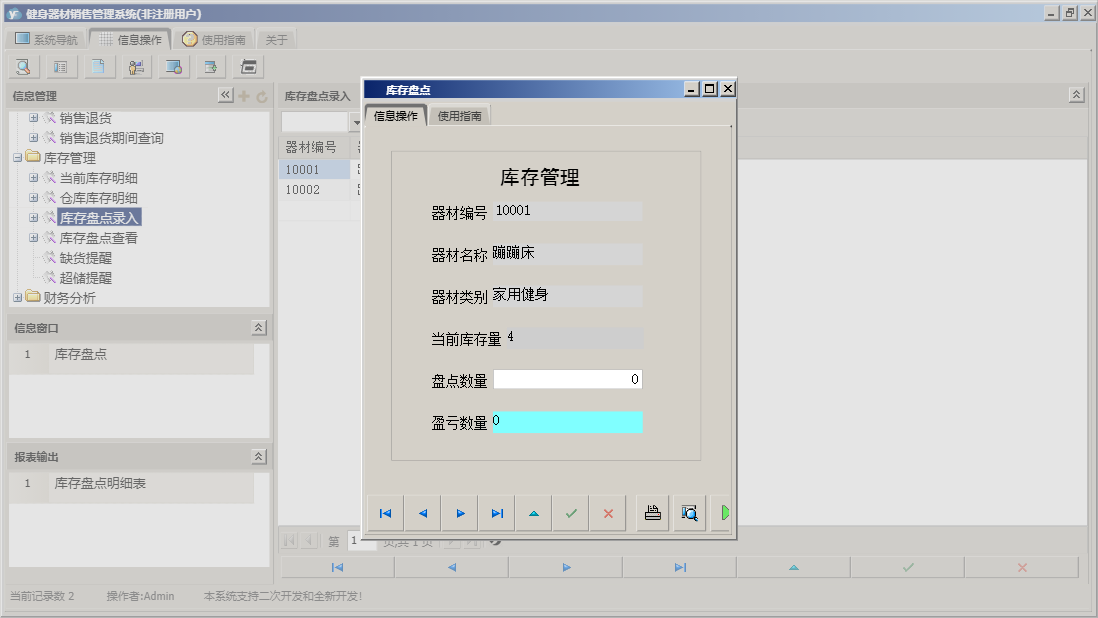The image size is (1098, 618).
Task: Click the person with chart toolbar icon
Action: 136,66
